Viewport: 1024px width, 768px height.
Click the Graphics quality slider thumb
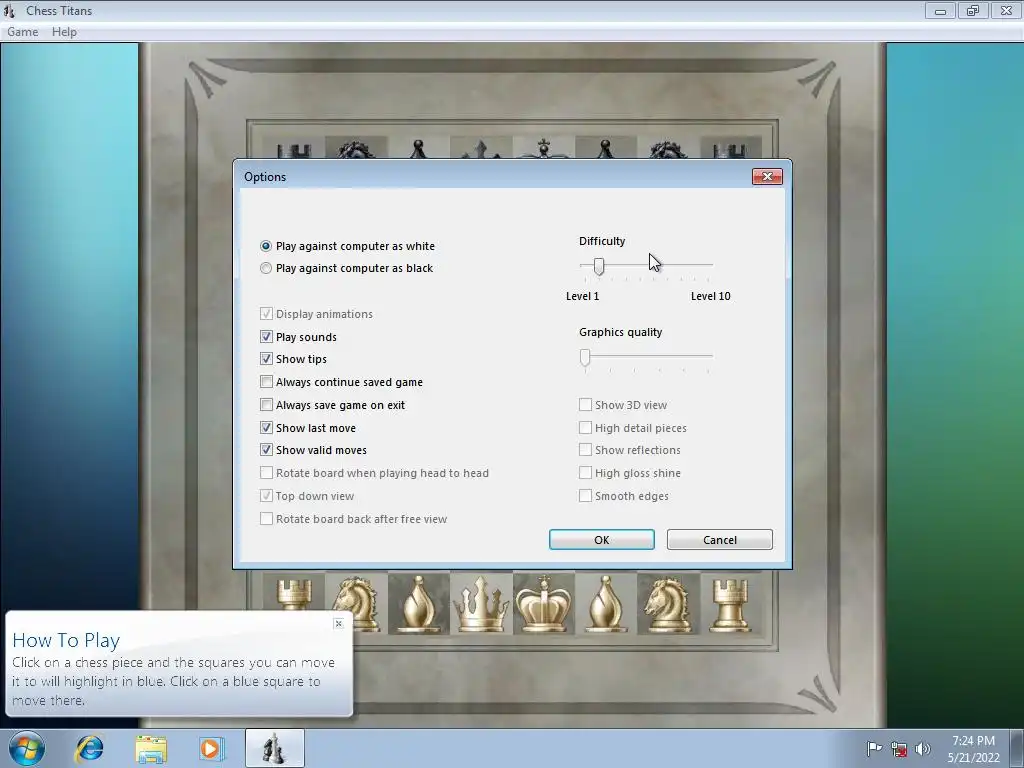(x=585, y=357)
